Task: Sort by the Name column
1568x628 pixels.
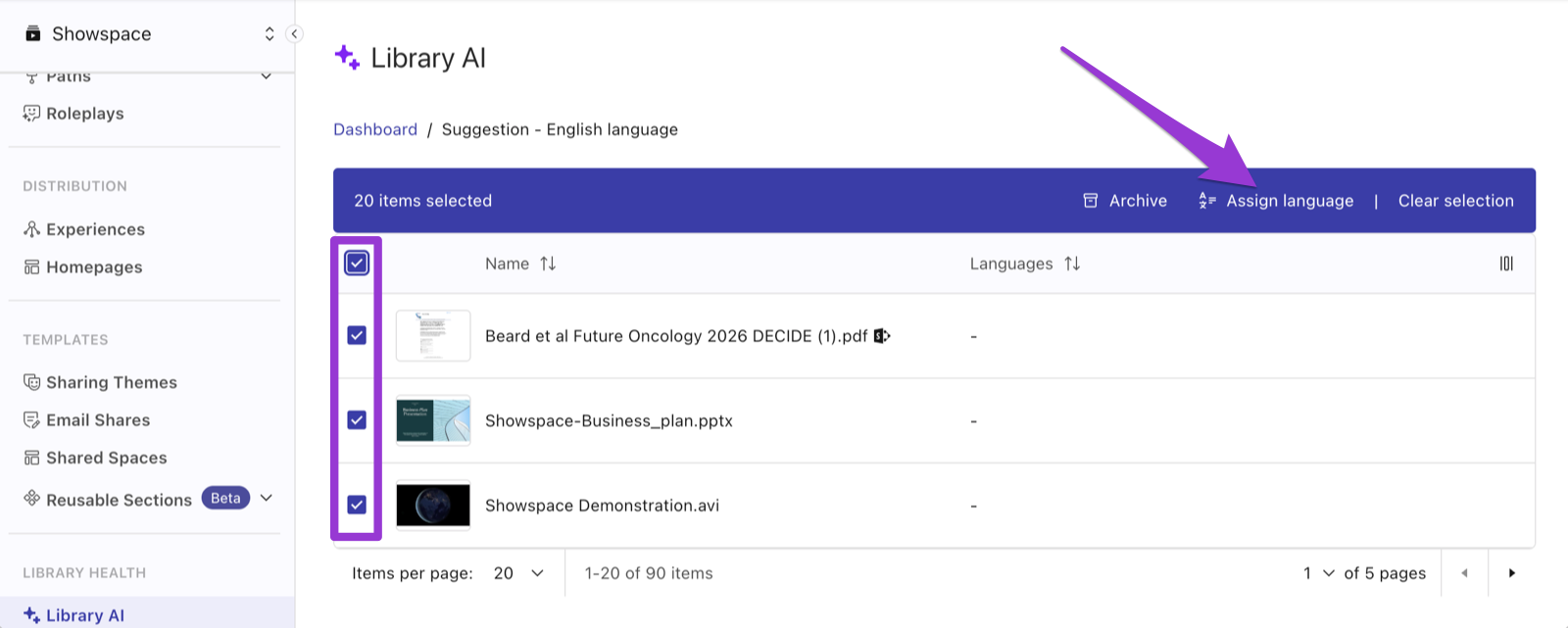Action: coord(507,264)
